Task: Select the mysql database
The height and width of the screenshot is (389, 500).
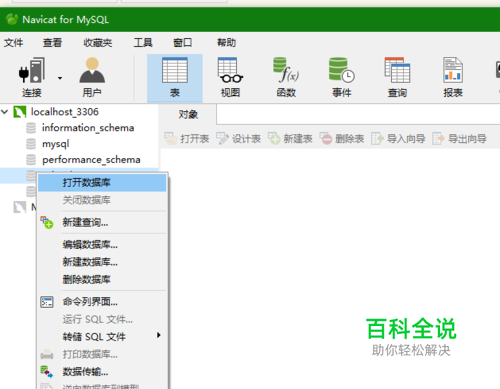Action: pyautogui.click(x=56, y=144)
